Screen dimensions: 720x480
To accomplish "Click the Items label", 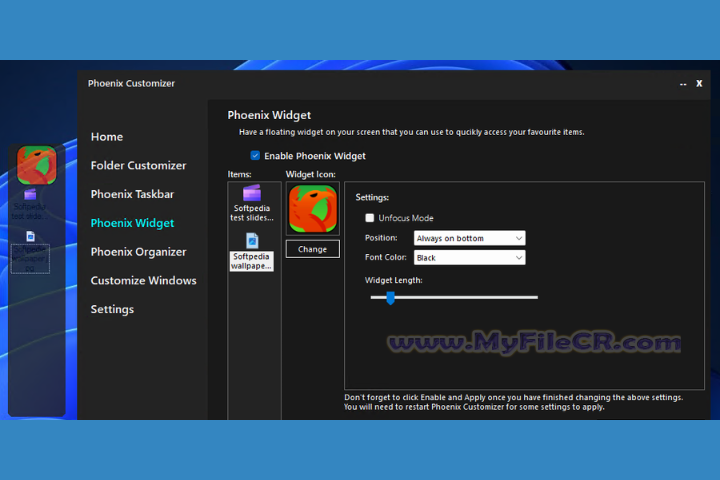I will click(239, 175).
